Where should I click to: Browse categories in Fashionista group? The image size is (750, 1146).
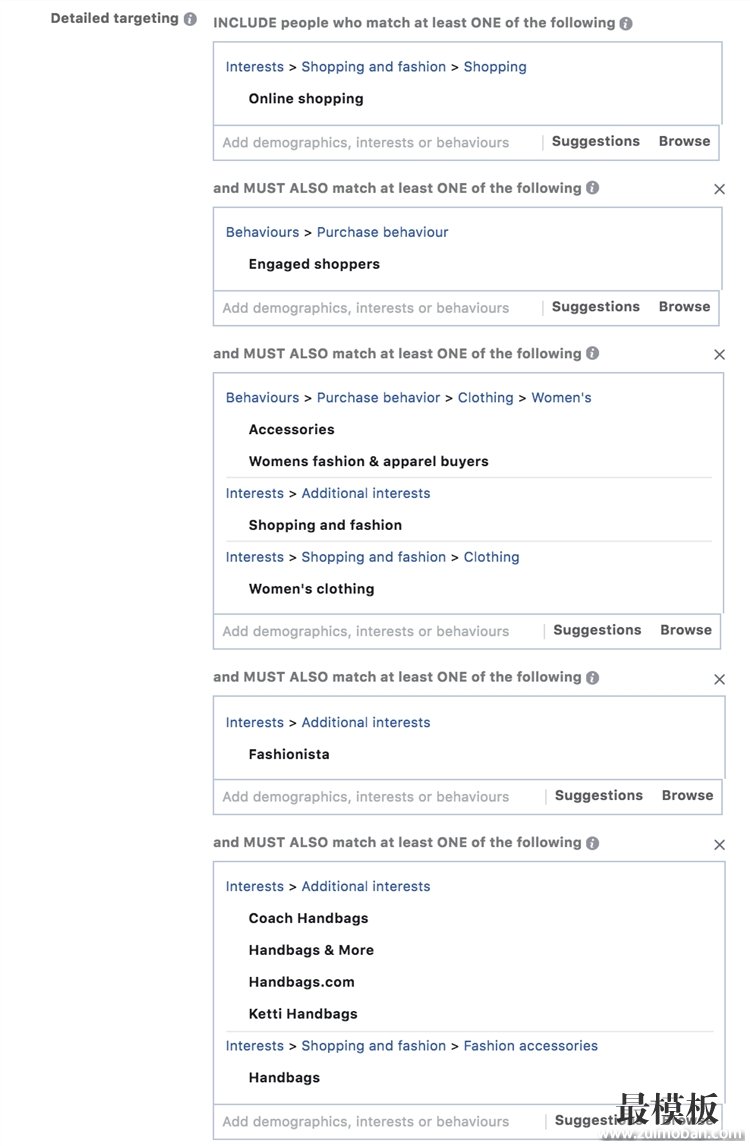pyautogui.click(x=687, y=795)
